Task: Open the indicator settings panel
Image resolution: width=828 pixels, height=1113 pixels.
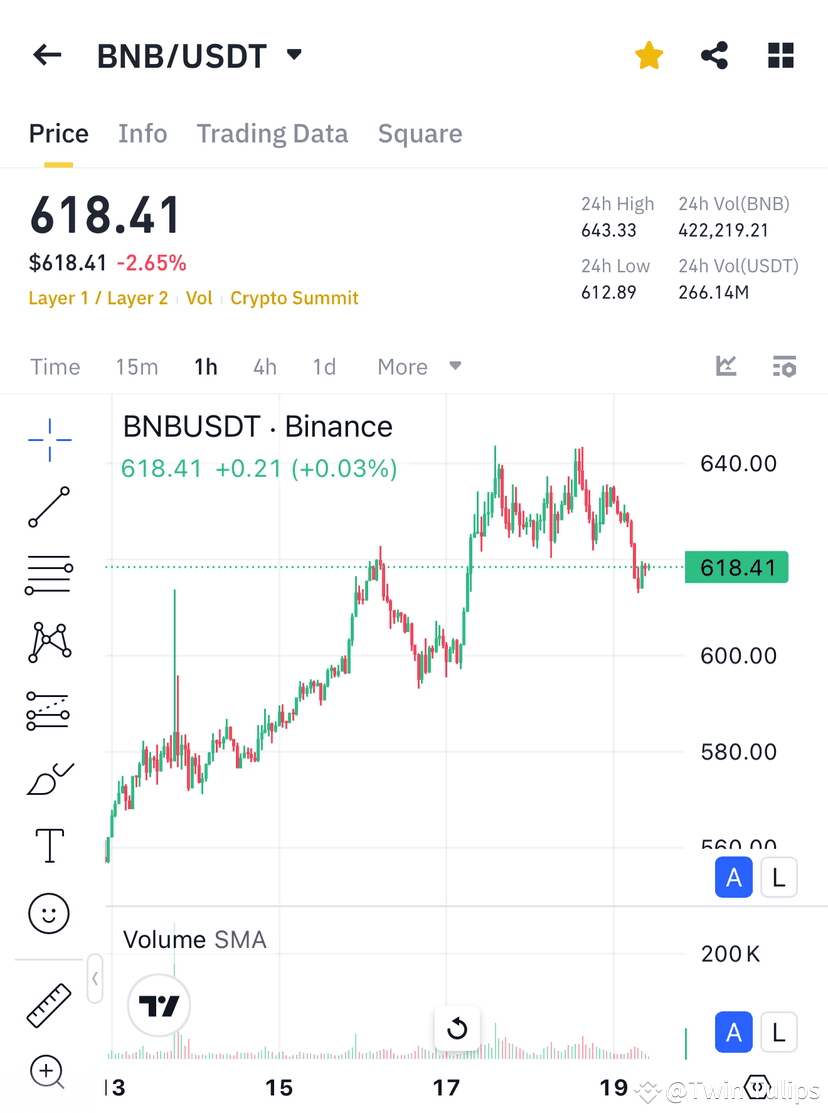Action: point(784,366)
